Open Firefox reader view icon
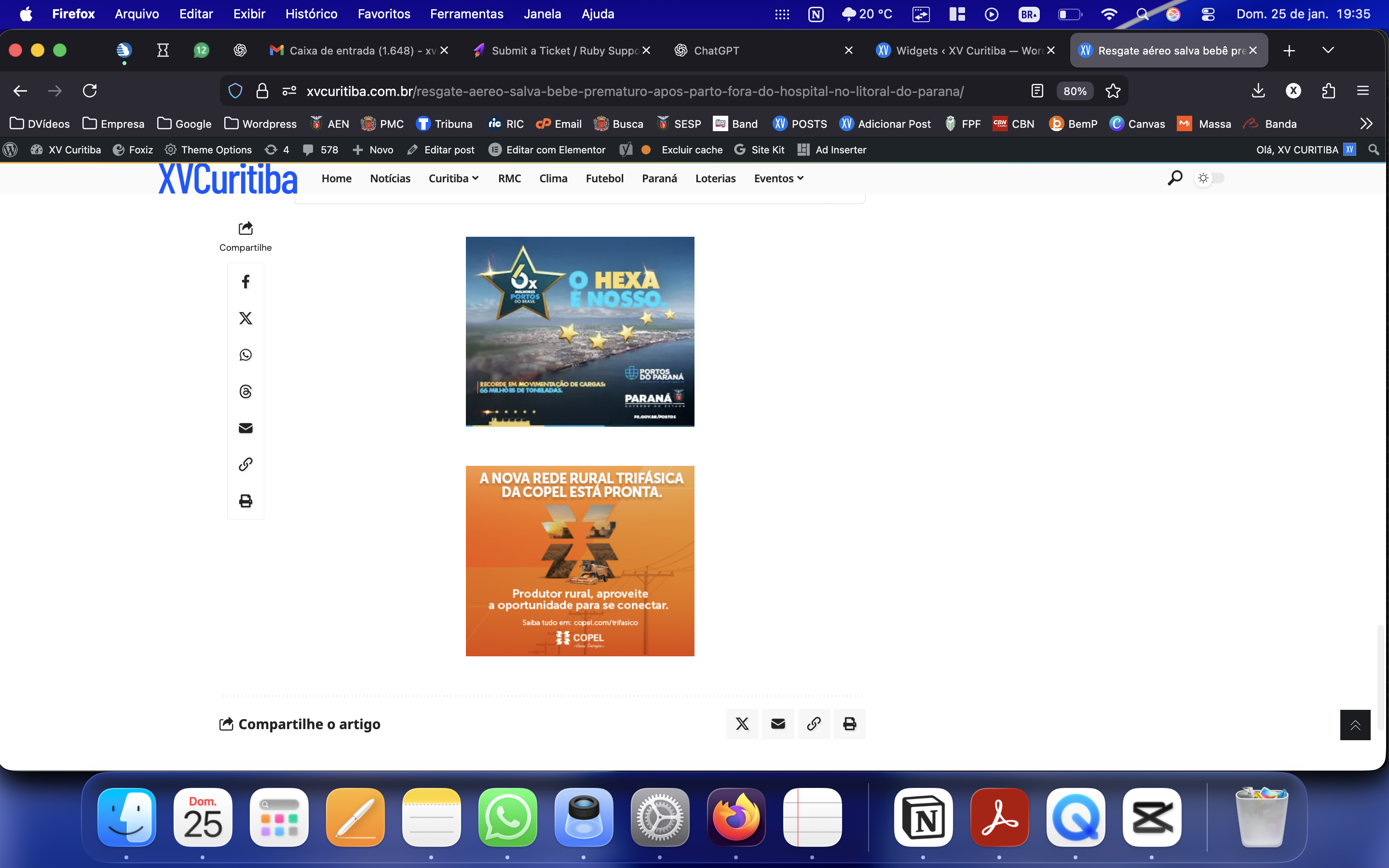 1036,91
